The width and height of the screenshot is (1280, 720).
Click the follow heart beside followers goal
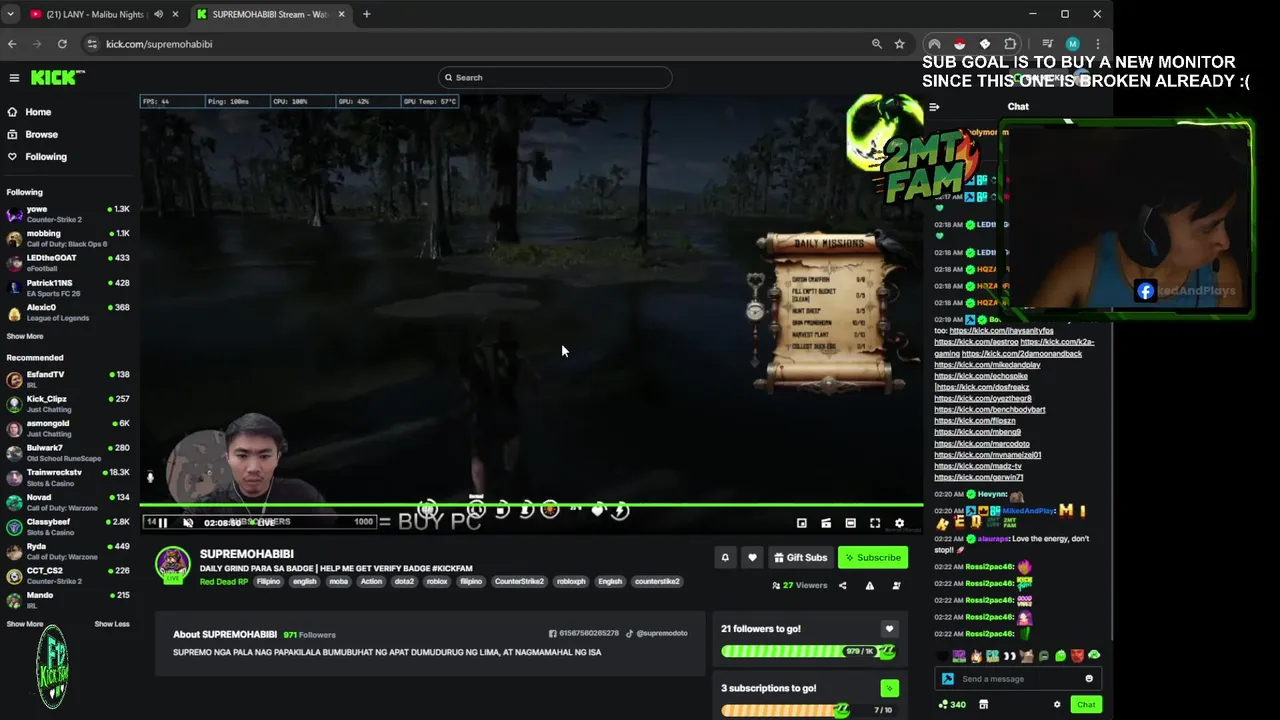point(889,629)
